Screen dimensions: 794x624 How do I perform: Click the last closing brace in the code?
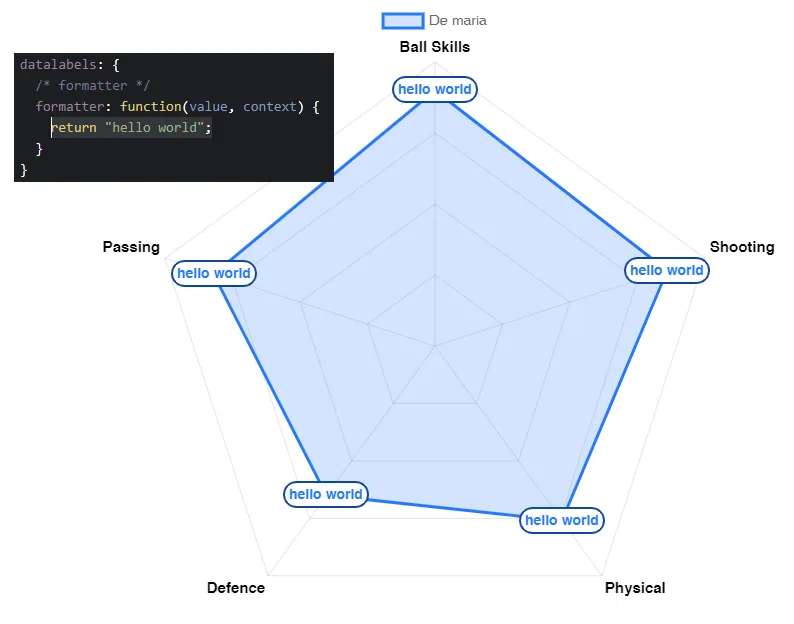pyautogui.click(x=23, y=170)
